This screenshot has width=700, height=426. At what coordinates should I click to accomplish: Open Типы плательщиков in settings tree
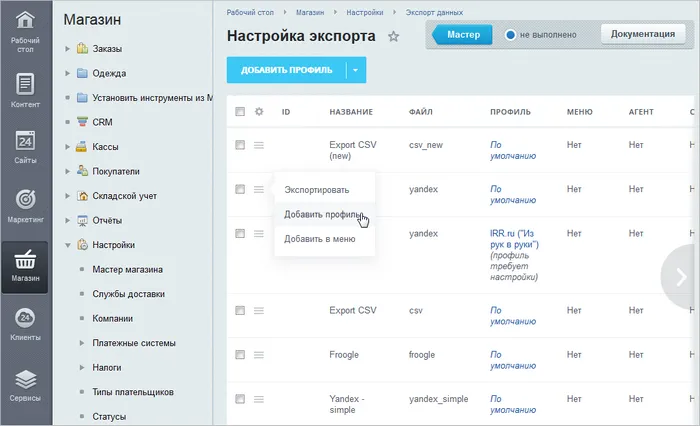(x=133, y=392)
